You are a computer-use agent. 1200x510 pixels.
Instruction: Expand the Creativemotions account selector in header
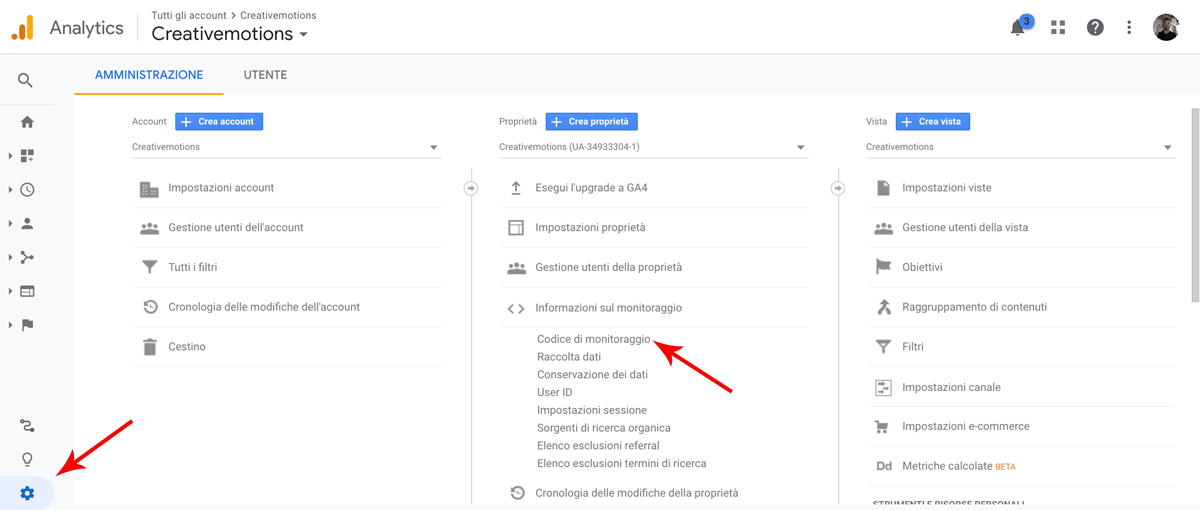click(230, 34)
